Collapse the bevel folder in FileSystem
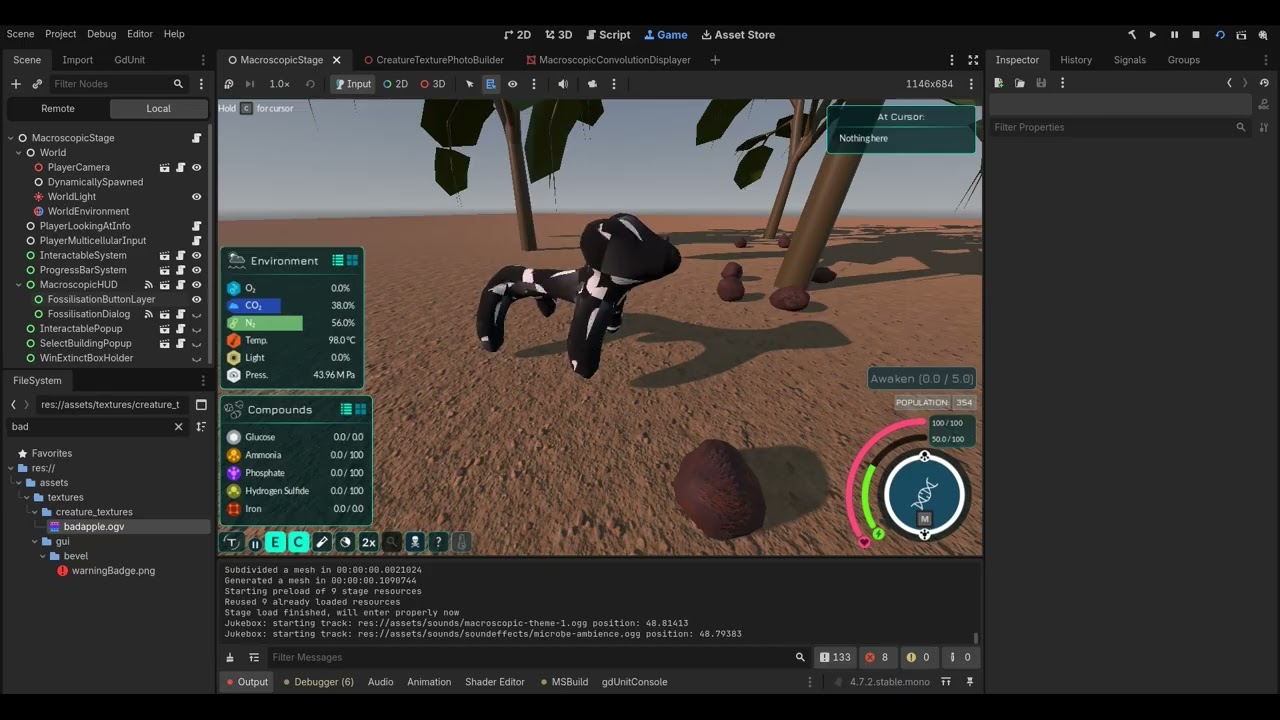 (x=43, y=556)
